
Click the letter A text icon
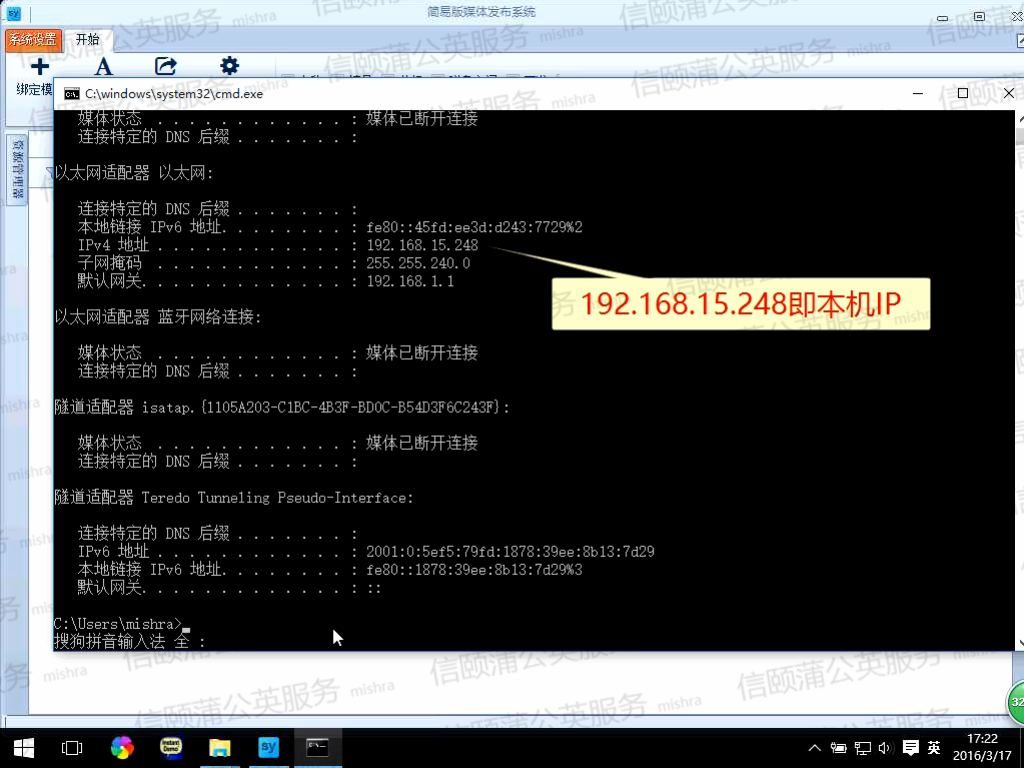103,67
